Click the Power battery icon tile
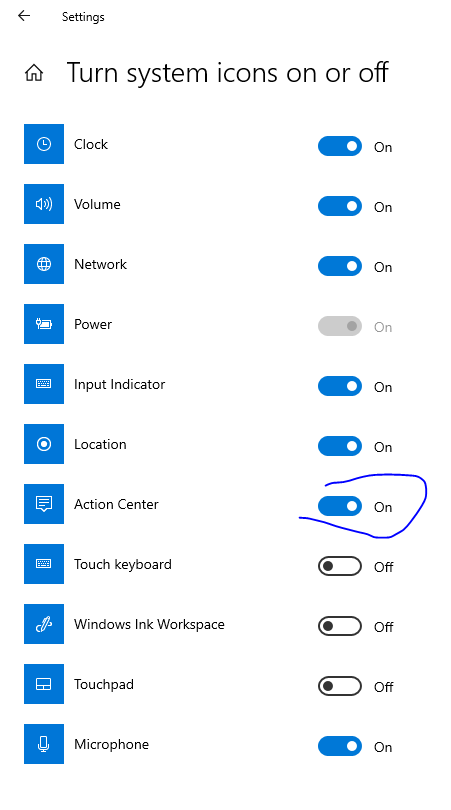This screenshot has width=451, height=810. pyautogui.click(x=44, y=324)
